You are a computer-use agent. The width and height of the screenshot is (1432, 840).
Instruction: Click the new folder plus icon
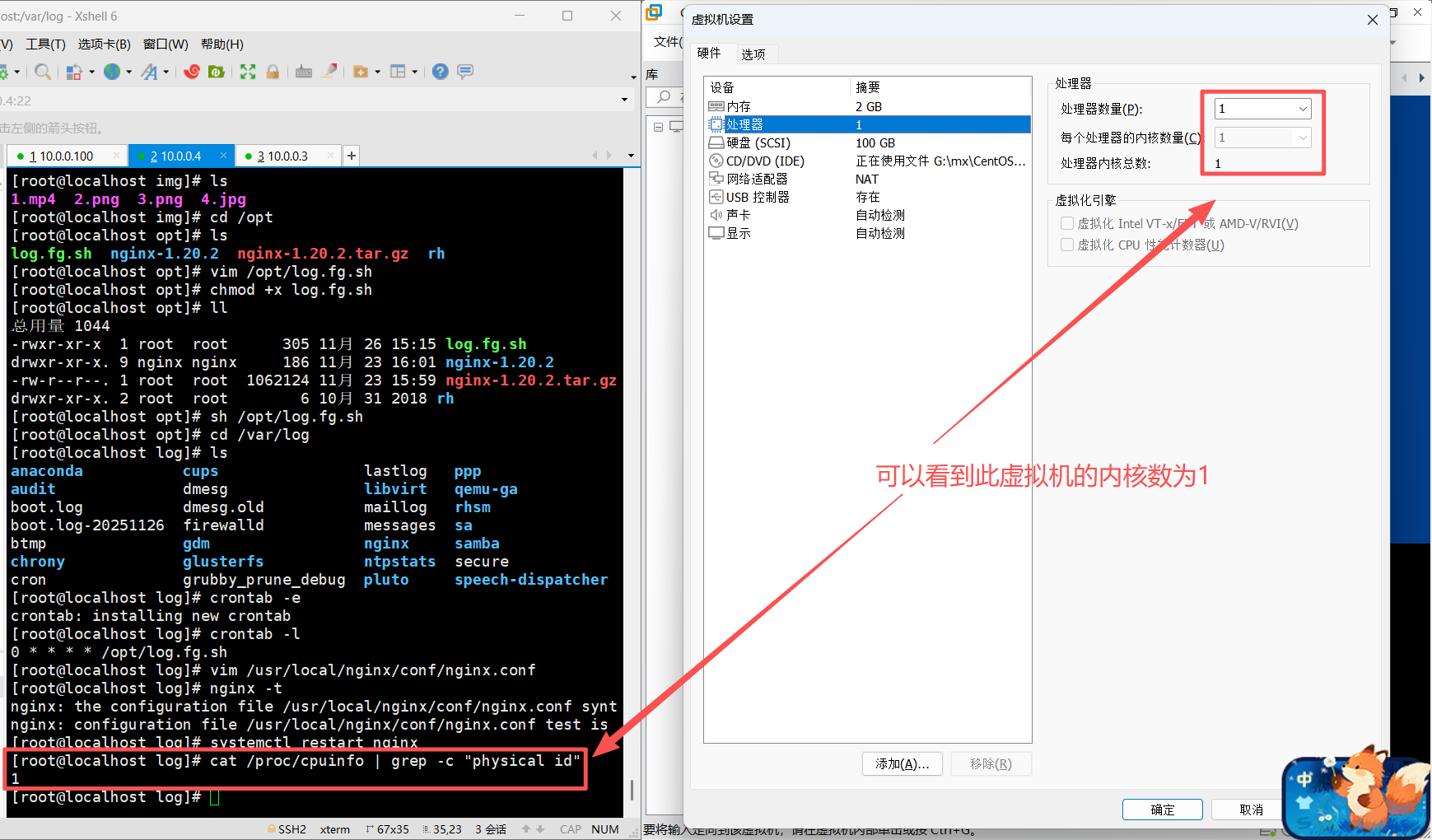point(361,72)
